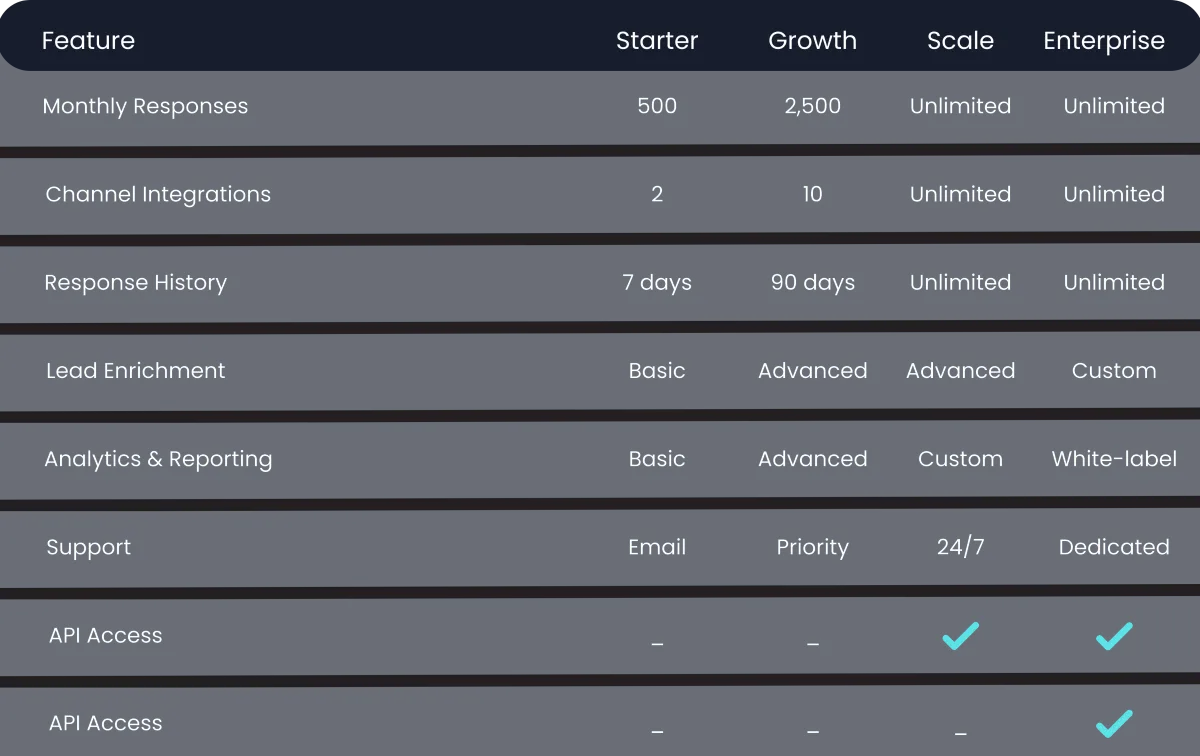
Task: Click the Monthly Responses row label
Action: (x=145, y=106)
